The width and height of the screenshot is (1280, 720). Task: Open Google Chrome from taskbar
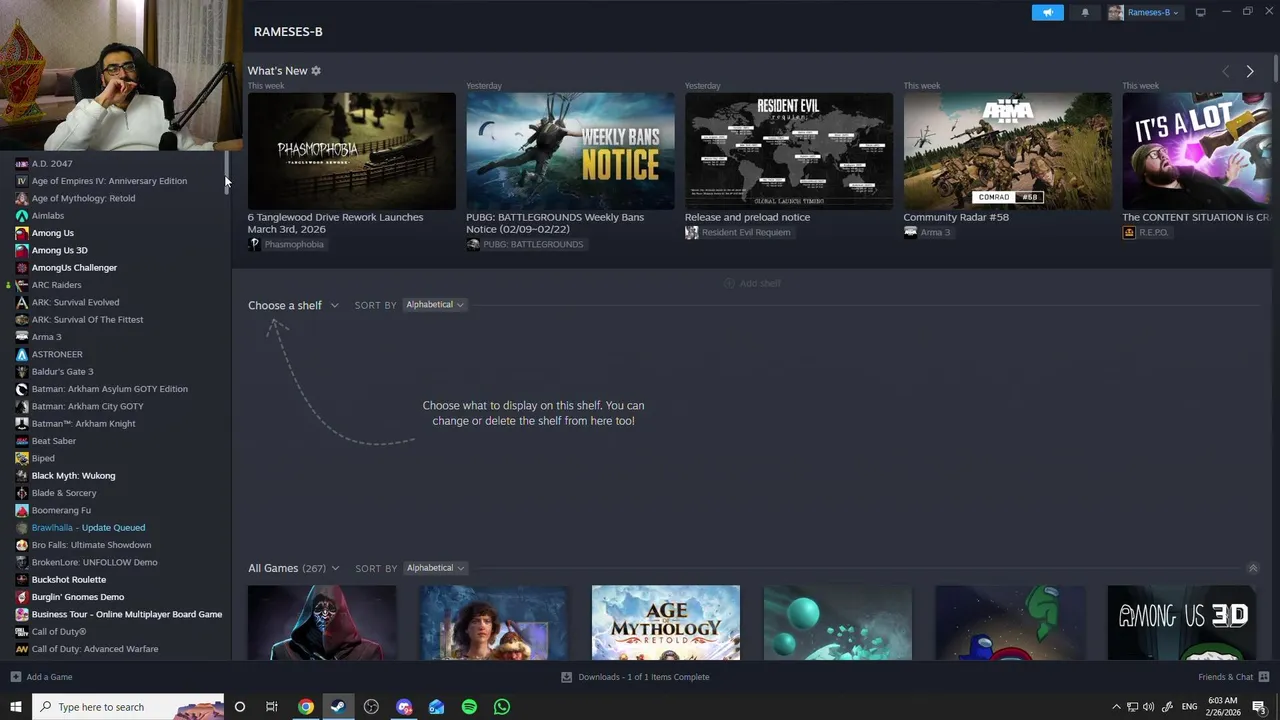(x=306, y=707)
